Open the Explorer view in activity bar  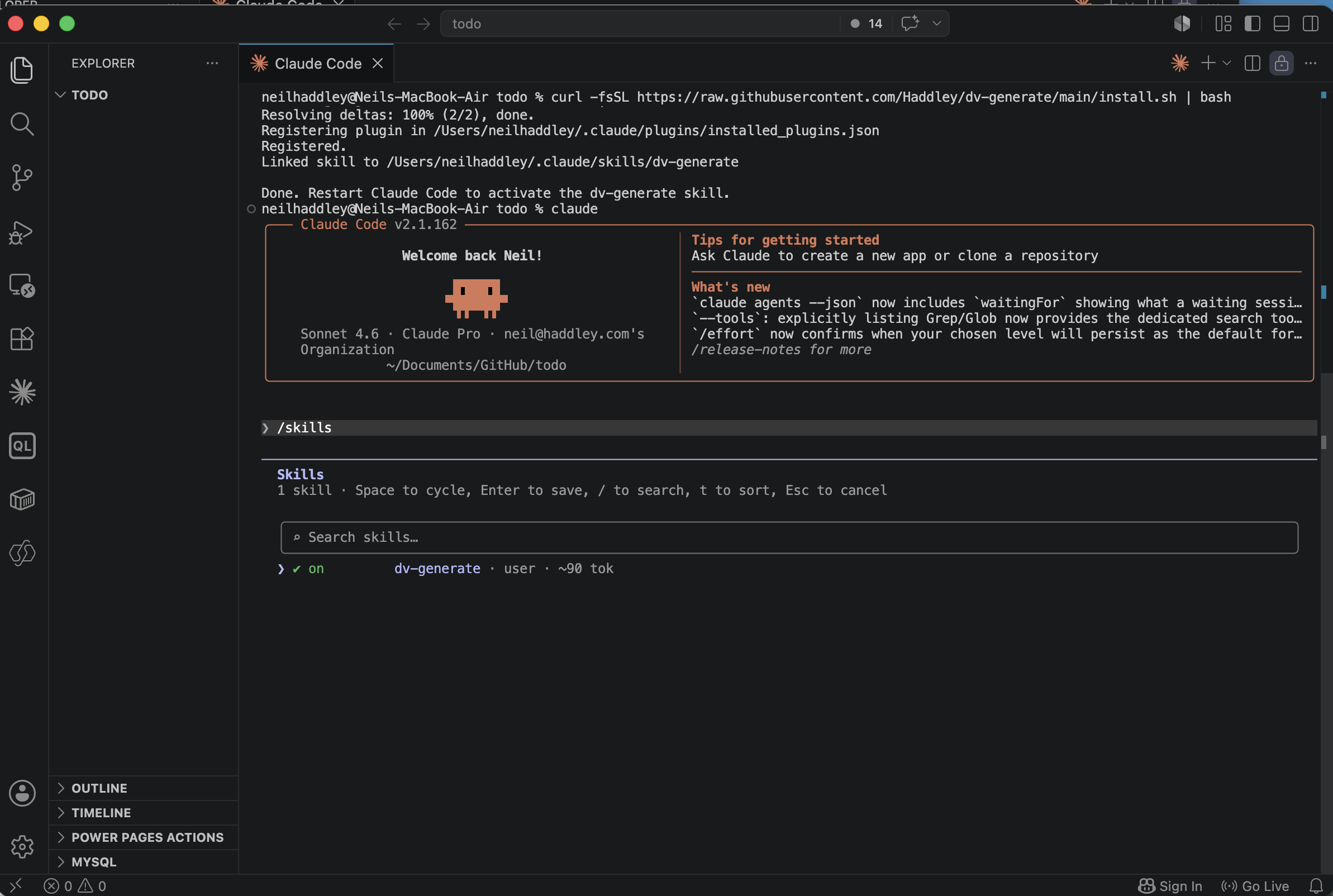[x=22, y=70]
